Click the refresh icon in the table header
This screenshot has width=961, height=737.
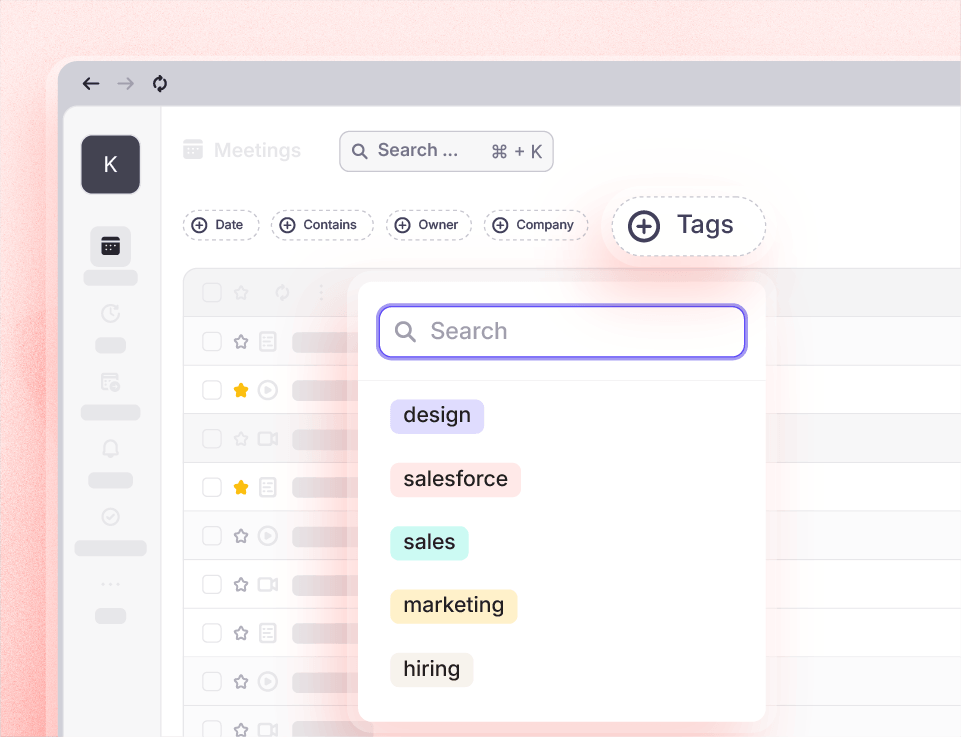point(282,292)
